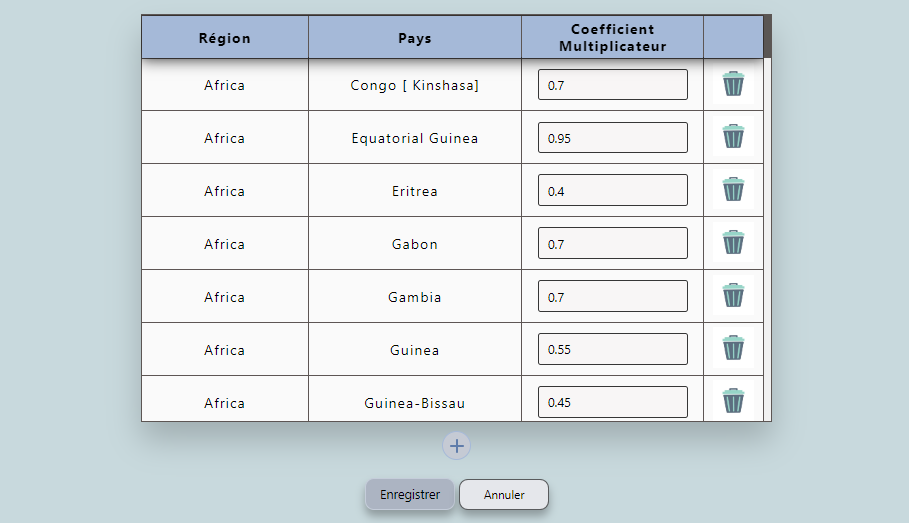
Task: Focus the Eritrea coefficient input showing 0.4
Action: (613, 190)
